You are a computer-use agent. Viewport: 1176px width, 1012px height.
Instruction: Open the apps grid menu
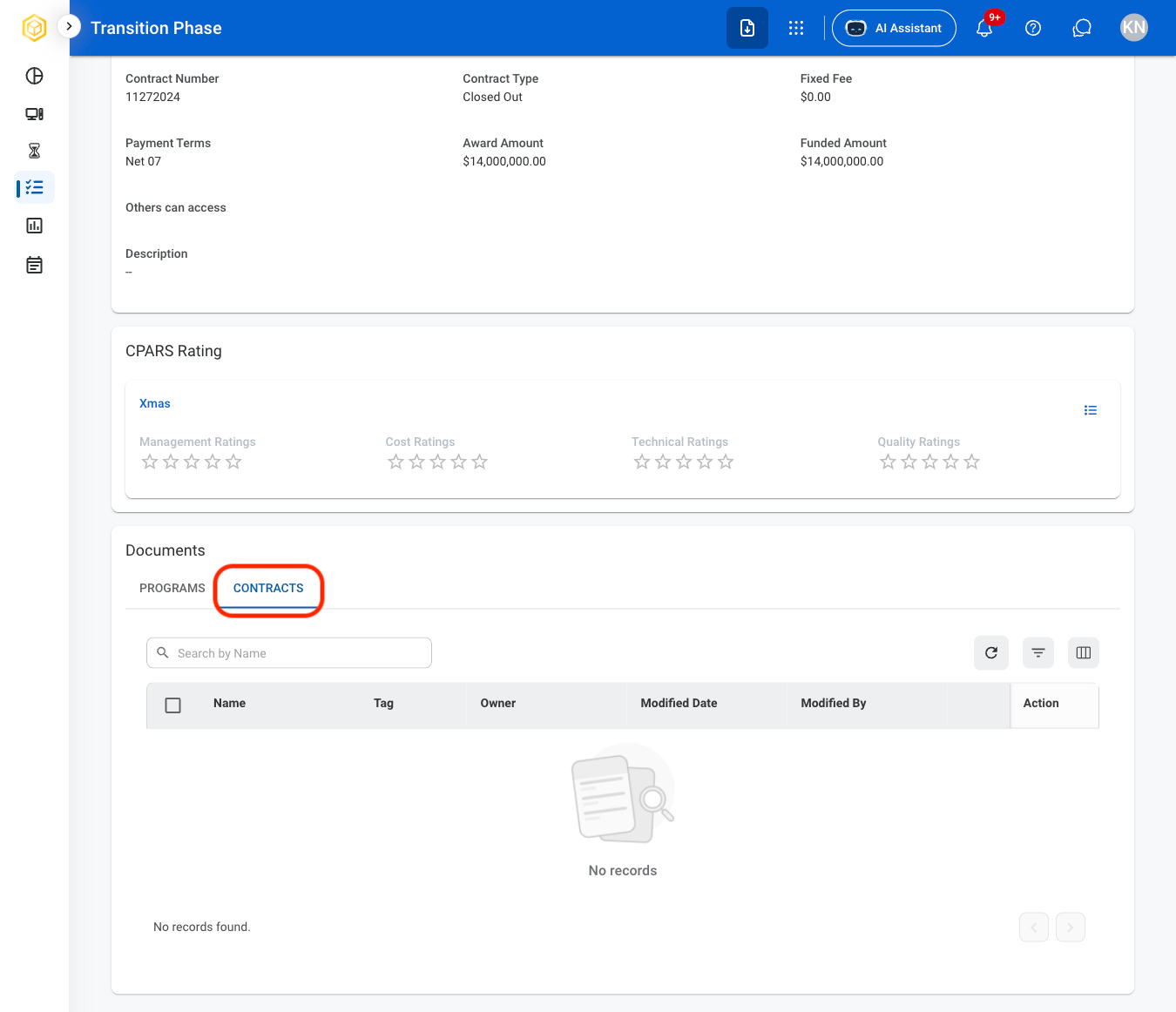[796, 28]
